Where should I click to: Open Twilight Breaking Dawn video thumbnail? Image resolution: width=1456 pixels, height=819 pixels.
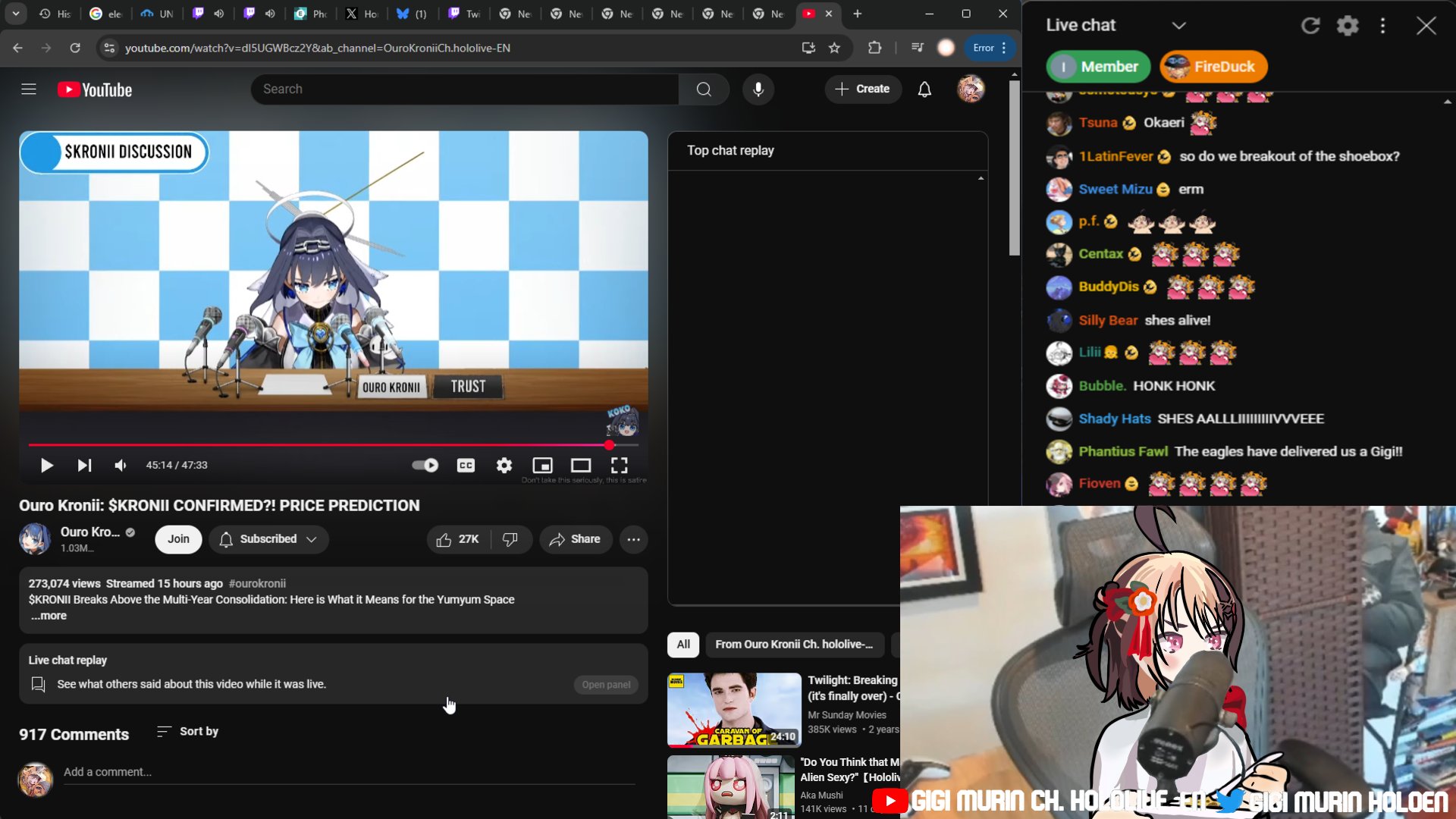click(x=734, y=710)
